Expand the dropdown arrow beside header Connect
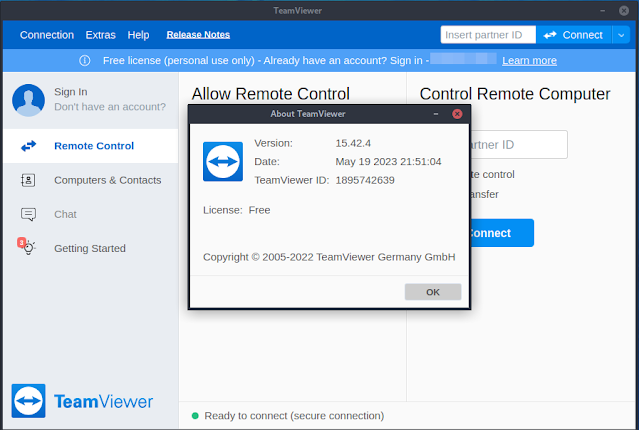This screenshot has height=430, width=639. tap(621, 35)
